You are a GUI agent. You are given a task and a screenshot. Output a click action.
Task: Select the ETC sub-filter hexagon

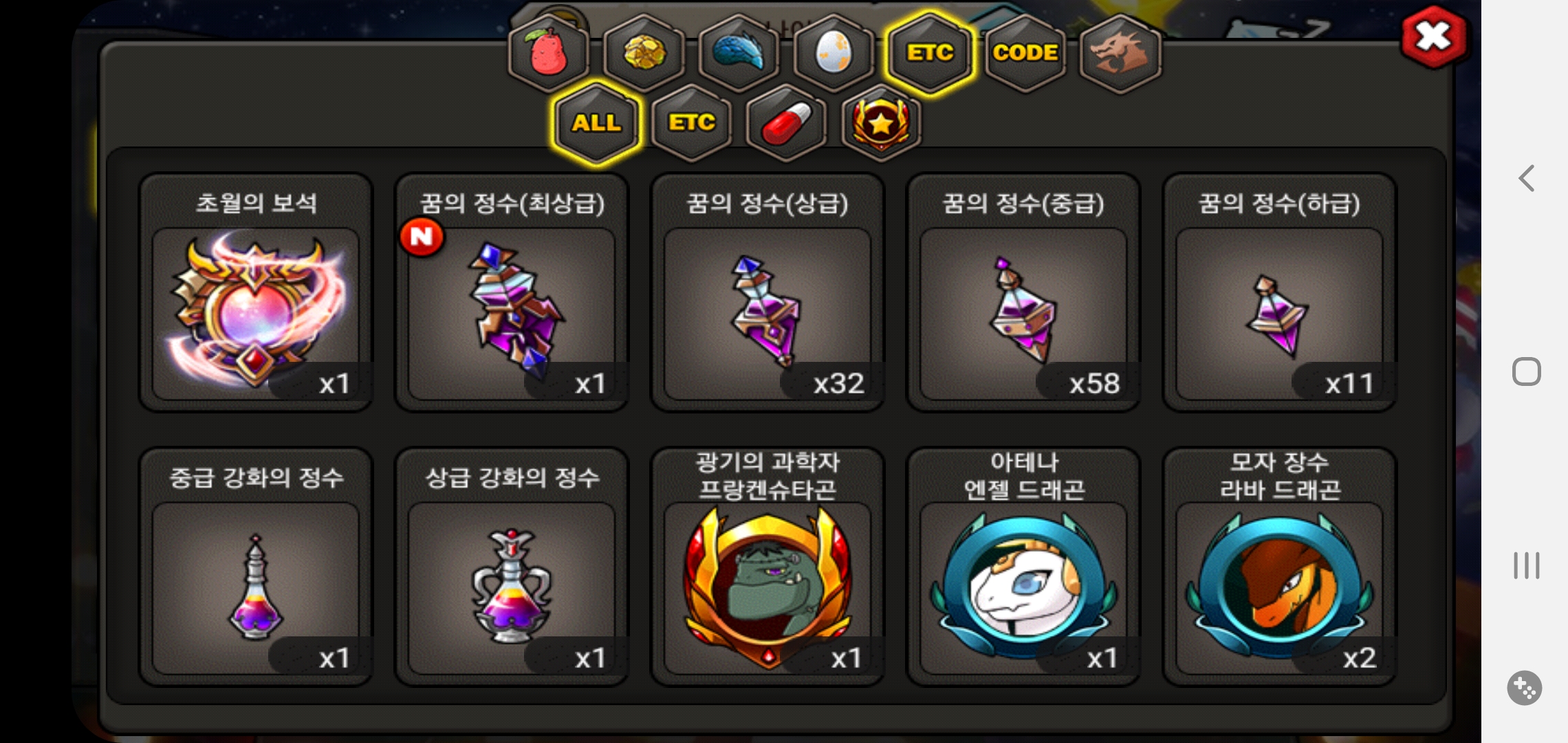692,124
